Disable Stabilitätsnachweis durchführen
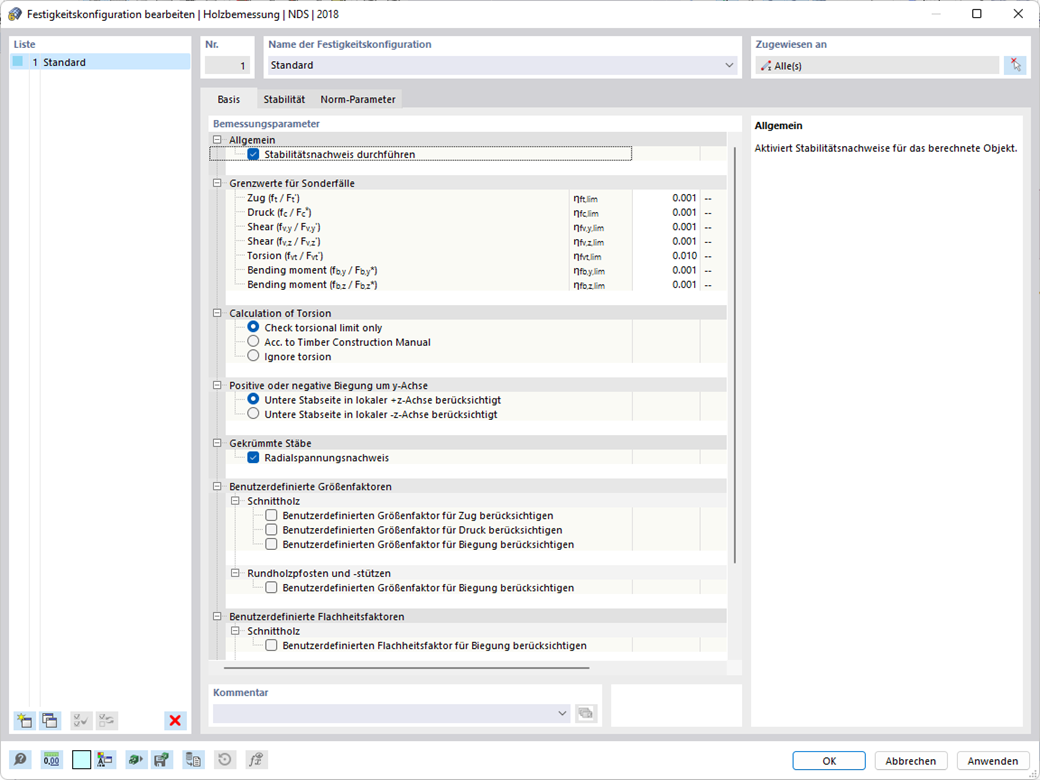 tap(250, 154)
